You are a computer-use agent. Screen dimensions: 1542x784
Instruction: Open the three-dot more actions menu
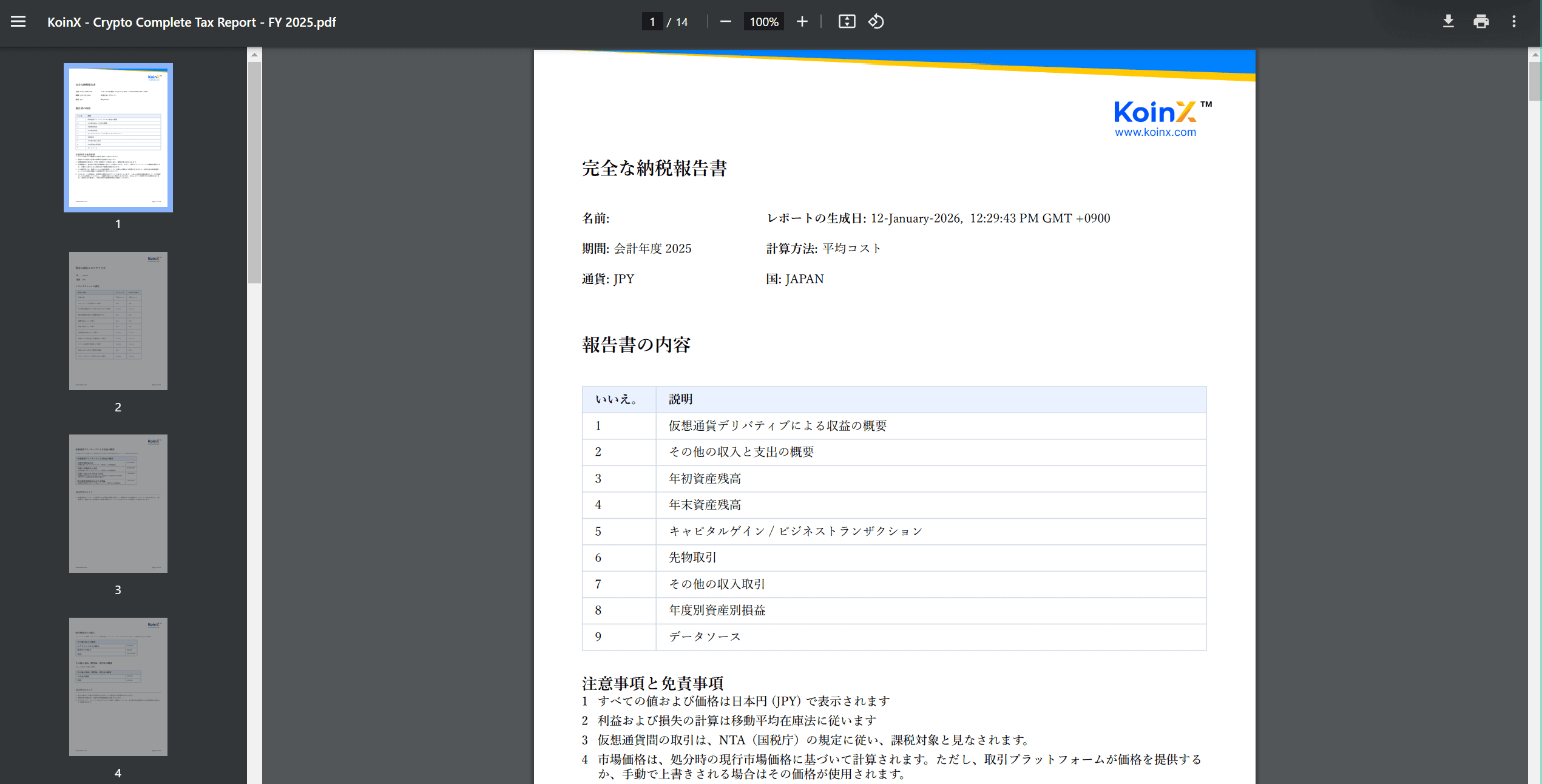(x=1514, y=22)
